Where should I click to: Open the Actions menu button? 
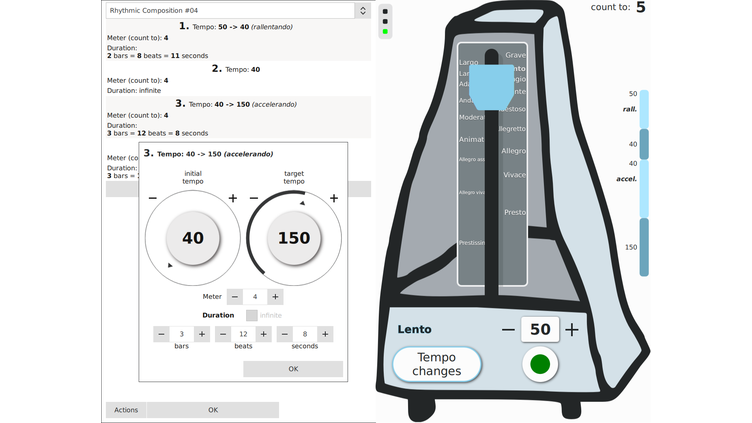point(126,410)
